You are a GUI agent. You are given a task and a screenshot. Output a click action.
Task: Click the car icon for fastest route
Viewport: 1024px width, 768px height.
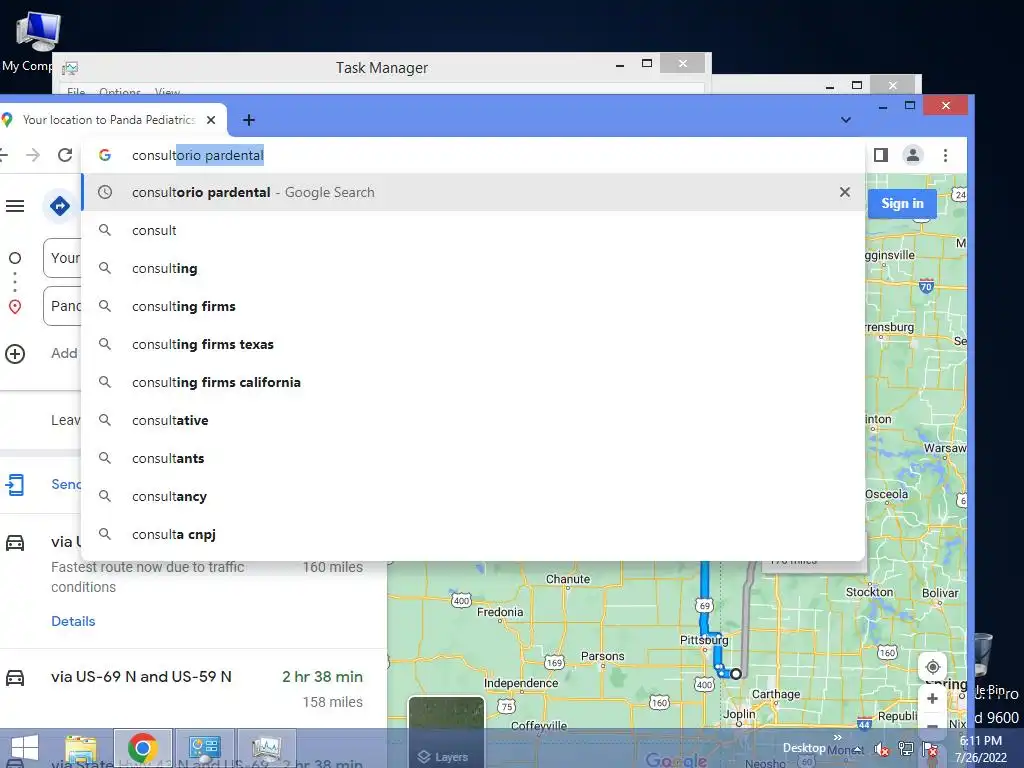click(15, 543)
